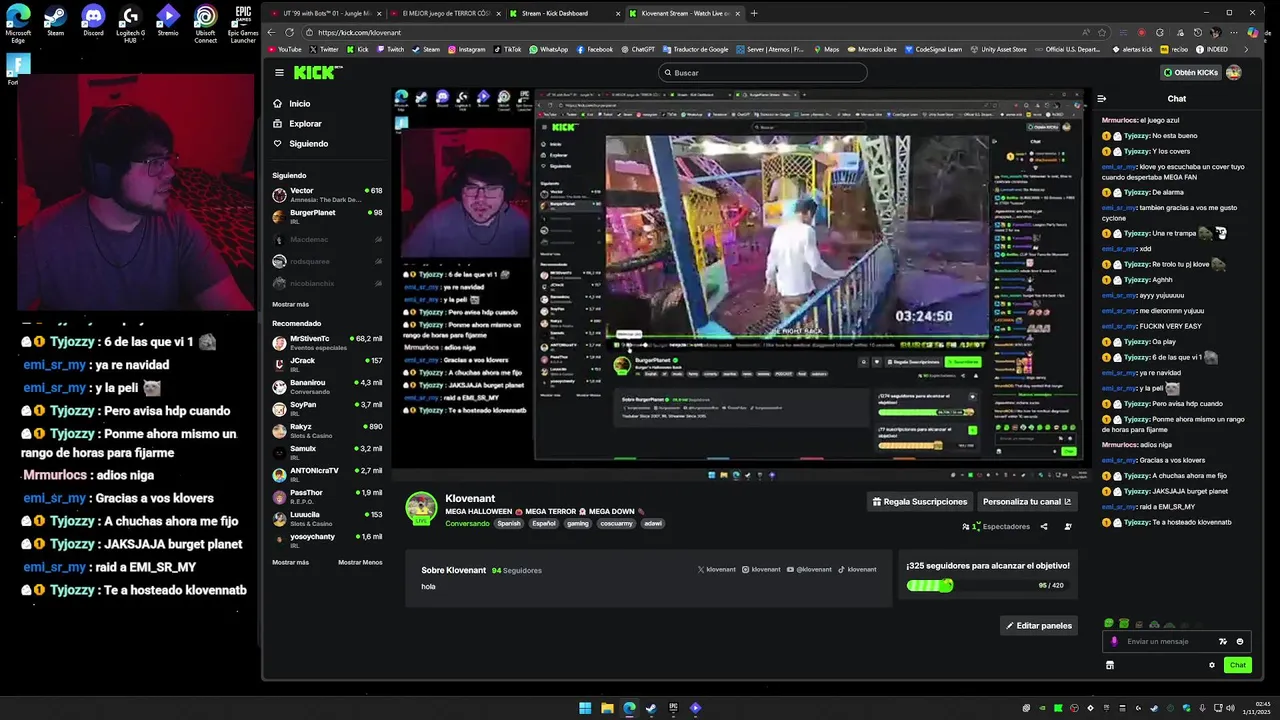Open the Windows Start menu on taskbar
This screenshot has width=1280, height=720.
[x=585, y=708]
